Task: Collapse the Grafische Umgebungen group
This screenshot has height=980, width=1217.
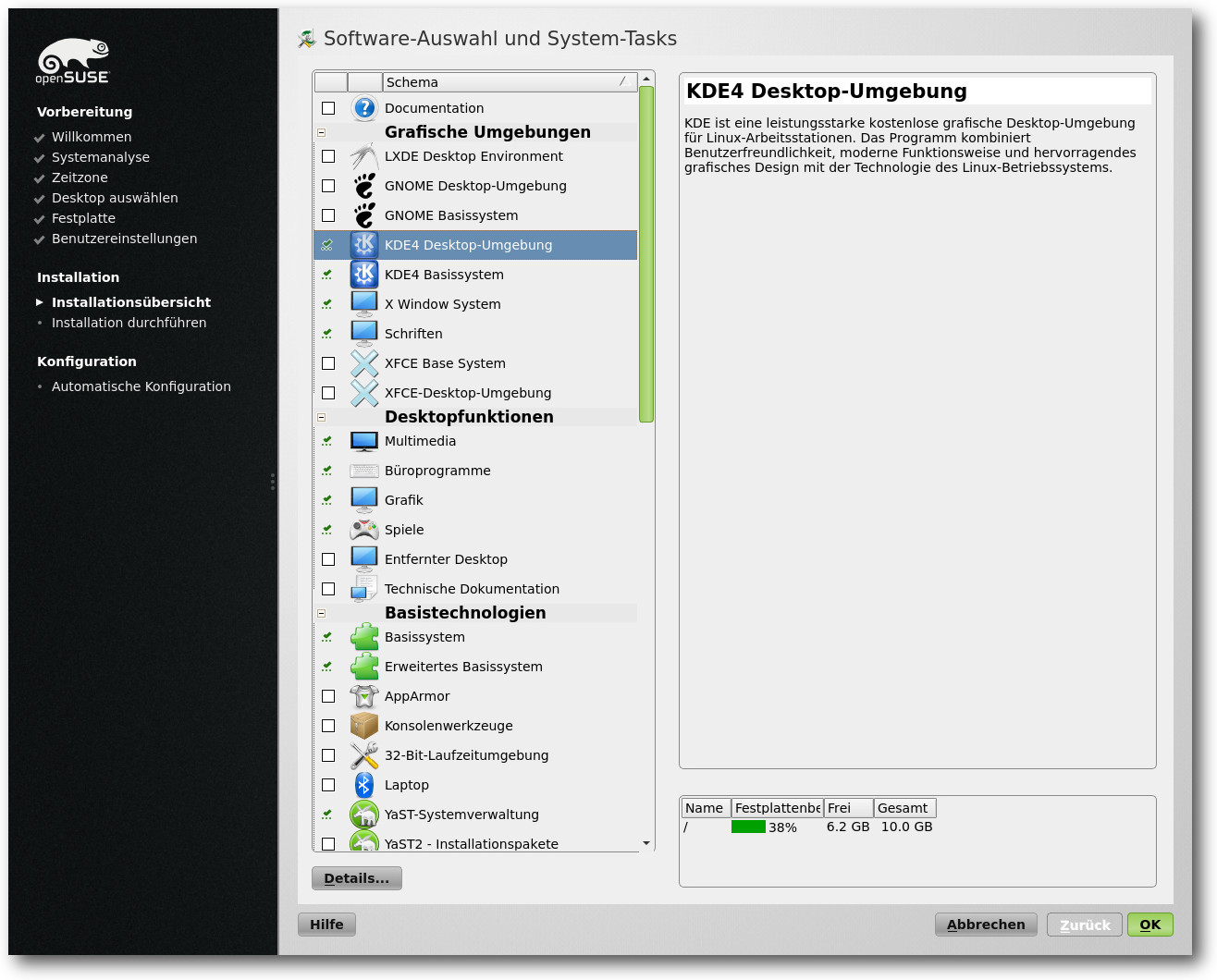Action: pyautogui.click(x=322, y=132)
